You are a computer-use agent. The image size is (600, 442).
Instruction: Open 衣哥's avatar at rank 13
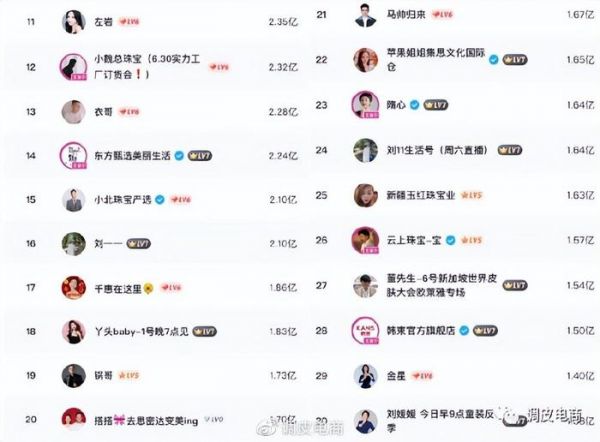coord(73,112)
